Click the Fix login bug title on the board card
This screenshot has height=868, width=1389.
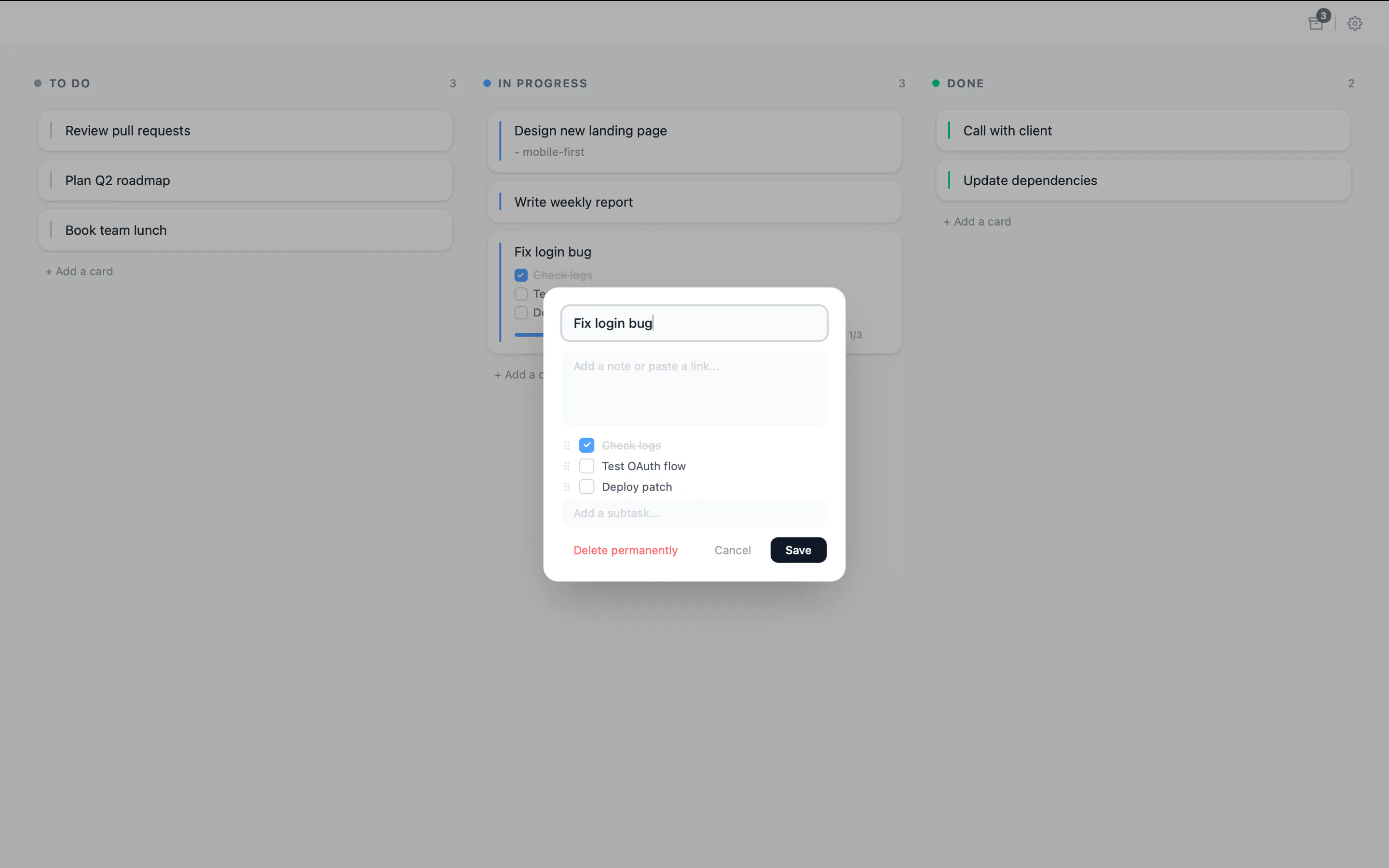pyautogui.click(x=553, y=252)
